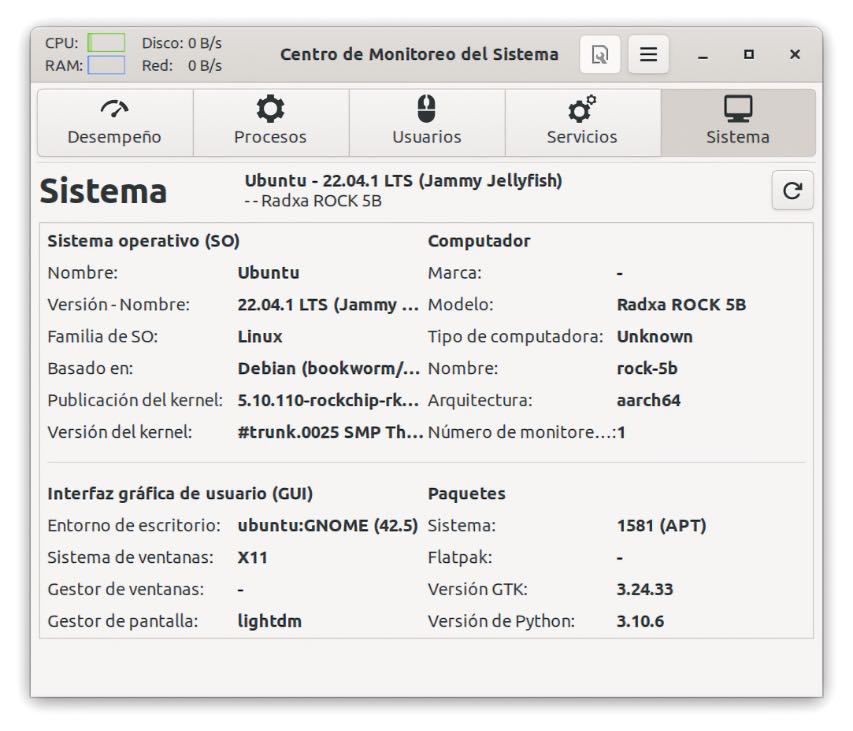
Task: Switch to the Procesos tab
Action: tap(271, 123)
